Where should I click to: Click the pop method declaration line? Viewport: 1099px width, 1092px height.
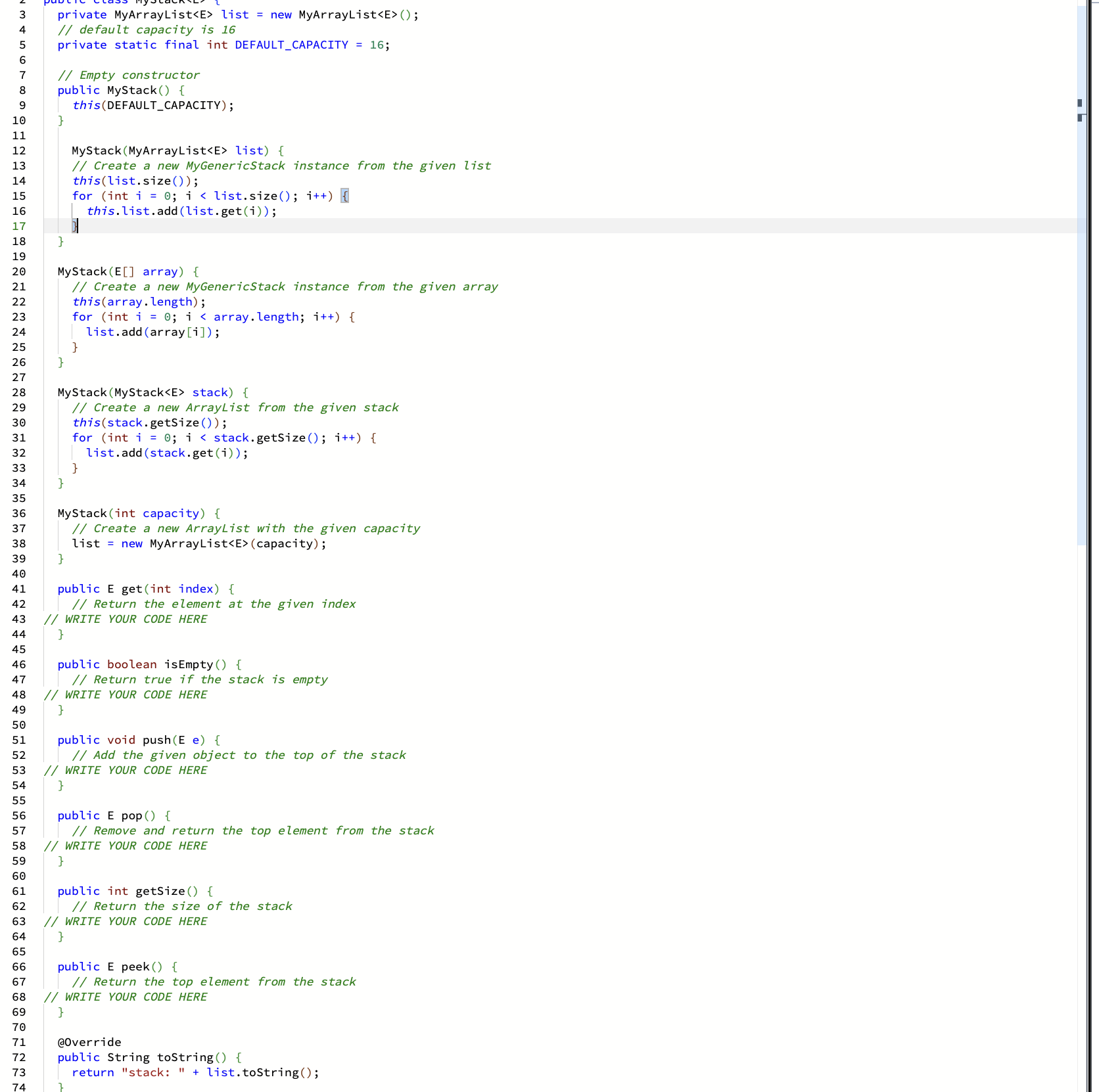[x=113, y=815]
